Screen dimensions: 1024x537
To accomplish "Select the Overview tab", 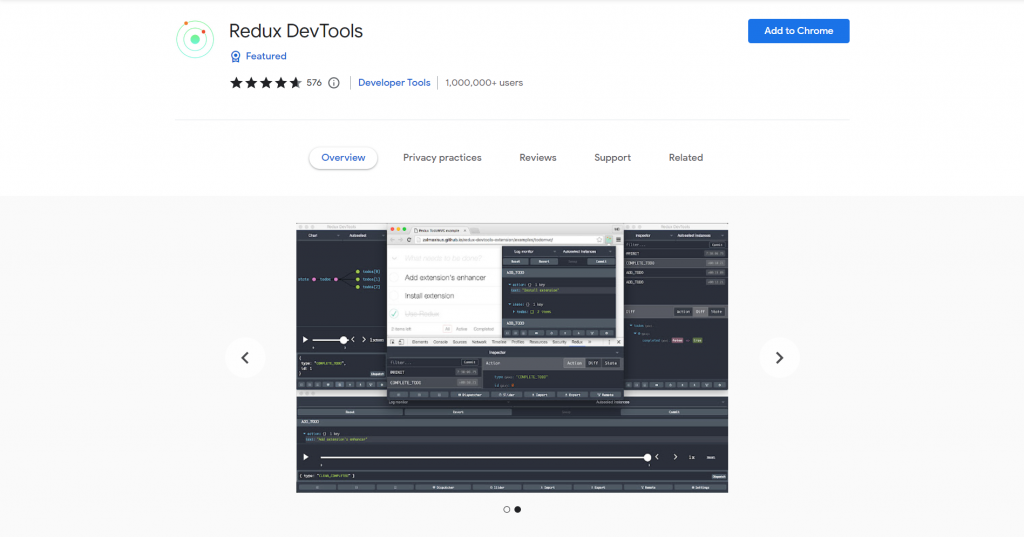I will (343, 157).
